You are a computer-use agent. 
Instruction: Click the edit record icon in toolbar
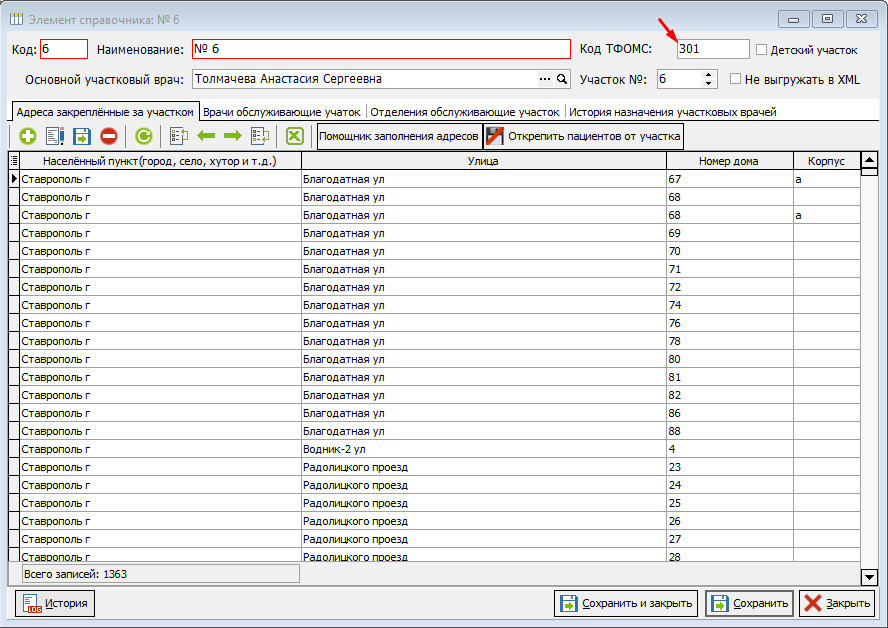click(55, 136)
